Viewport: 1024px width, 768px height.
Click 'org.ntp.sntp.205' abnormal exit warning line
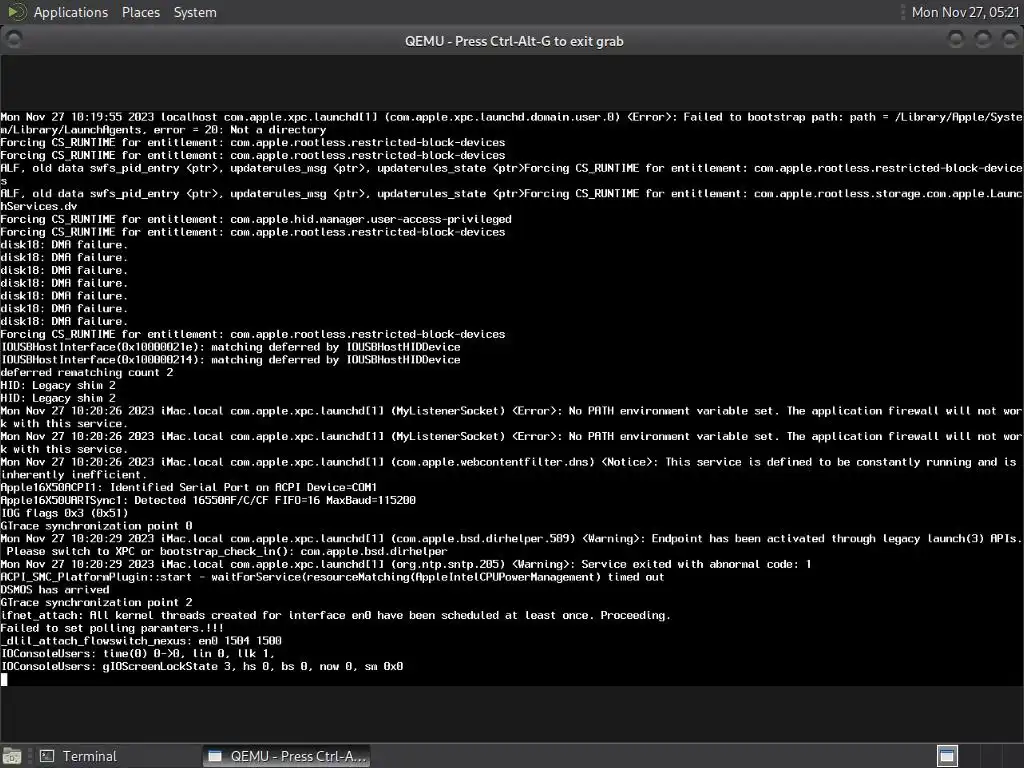tap(406, 564)
